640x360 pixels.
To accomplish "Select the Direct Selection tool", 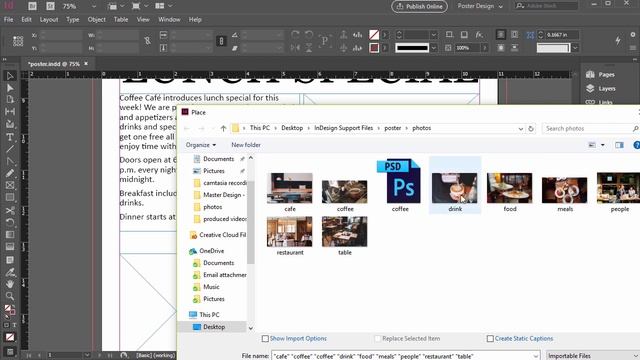I will click(10, 88).
